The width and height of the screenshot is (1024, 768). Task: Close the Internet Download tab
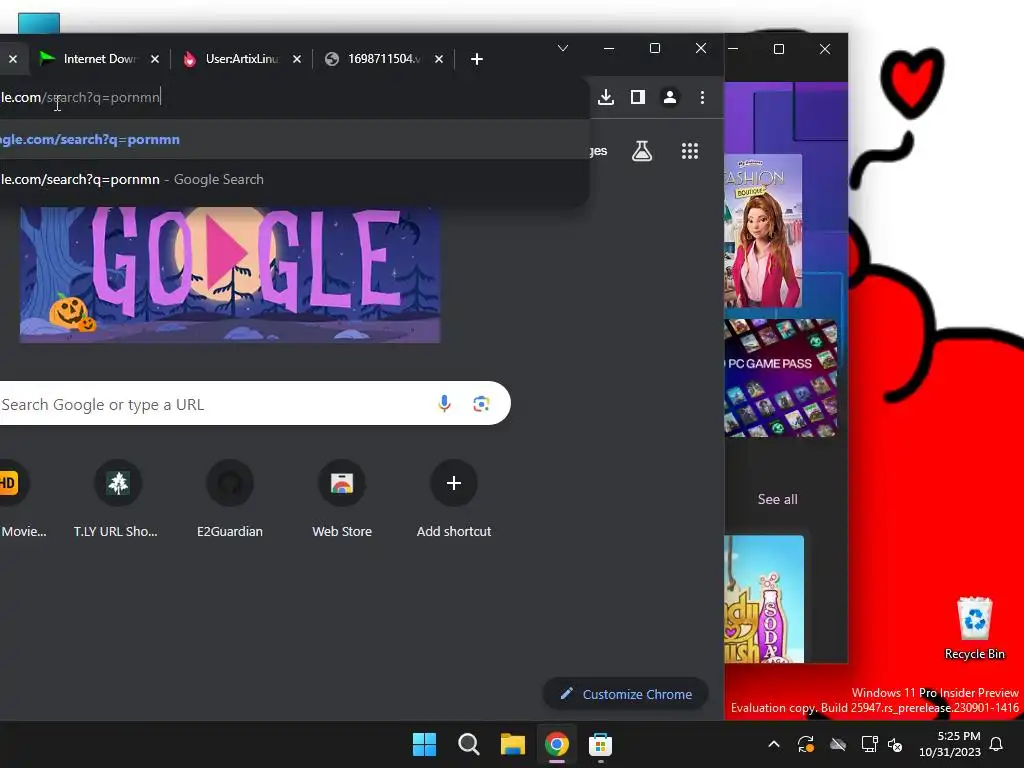(155, 59)
